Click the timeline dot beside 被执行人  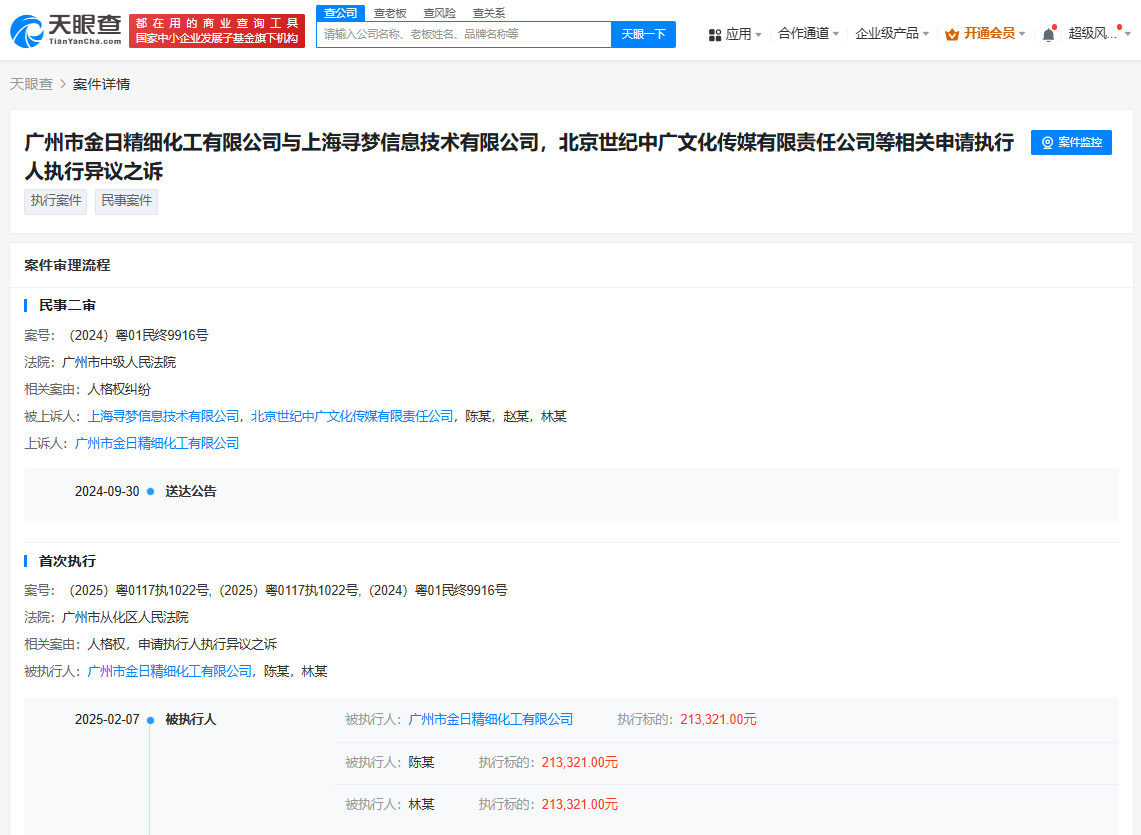point(150,719)
